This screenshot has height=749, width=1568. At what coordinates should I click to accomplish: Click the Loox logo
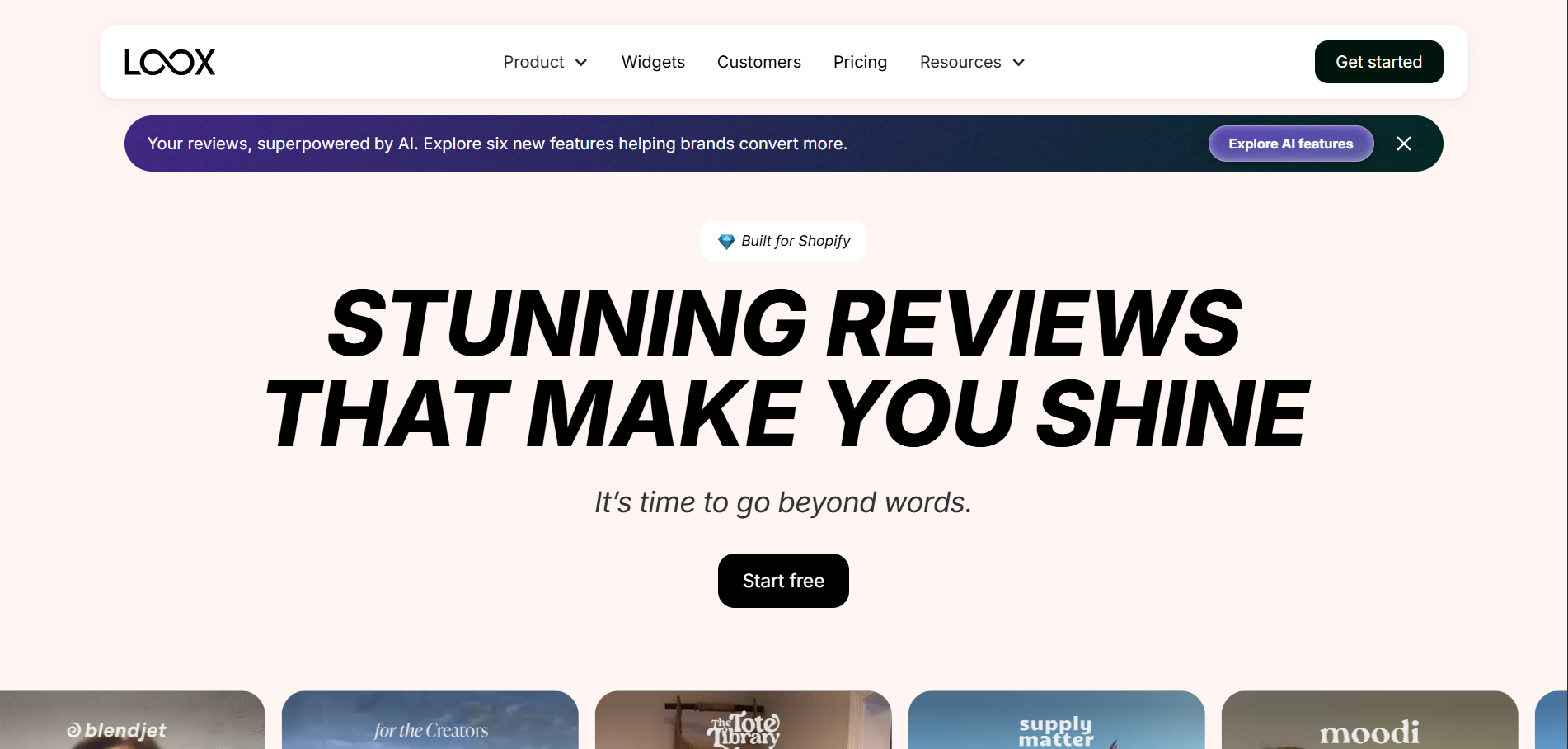pos(170,62)
